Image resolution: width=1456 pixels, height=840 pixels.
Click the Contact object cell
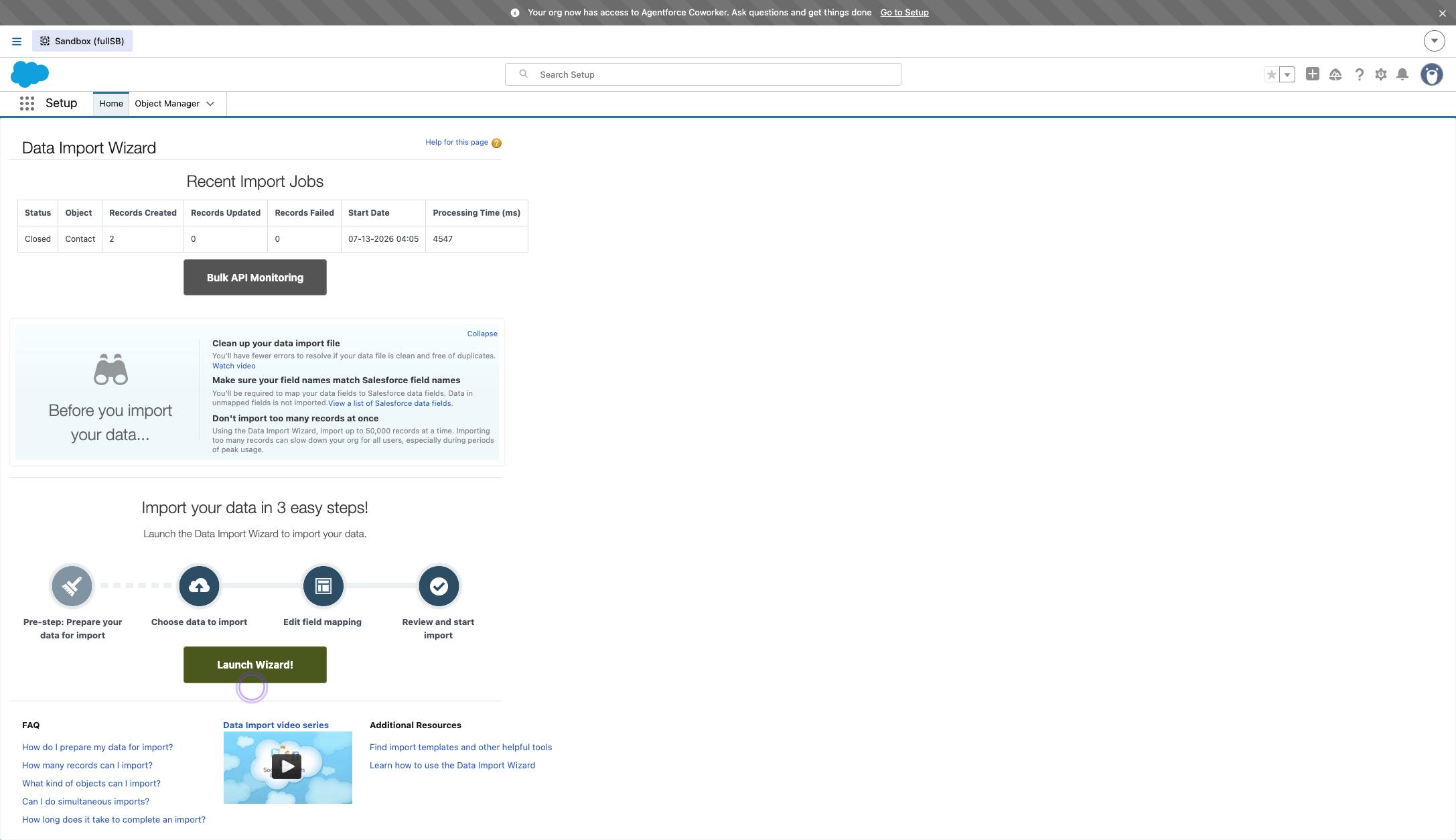coord(80,239)
